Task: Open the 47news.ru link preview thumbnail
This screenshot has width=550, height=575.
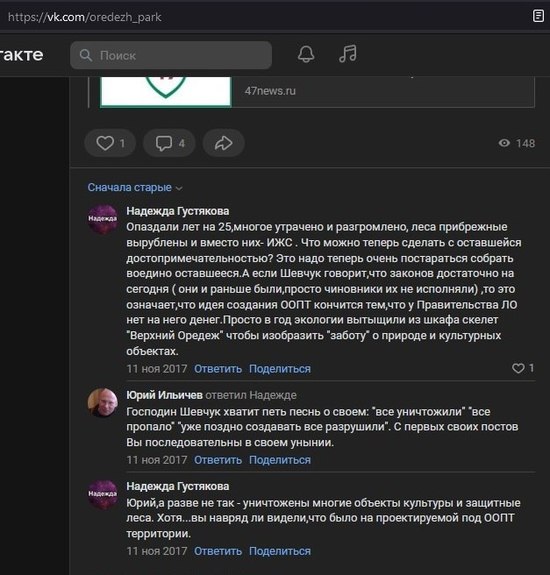Action: (x=166, y=92)
